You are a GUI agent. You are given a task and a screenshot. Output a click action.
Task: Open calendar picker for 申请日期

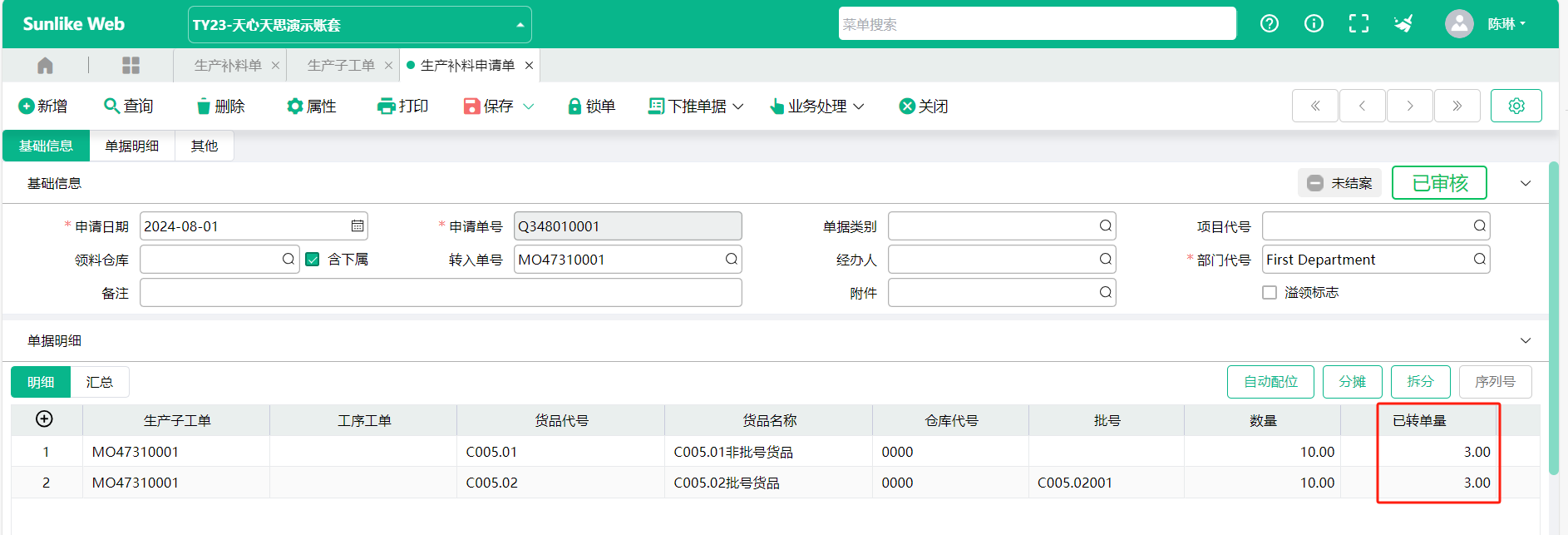click(x=357, y=226)
